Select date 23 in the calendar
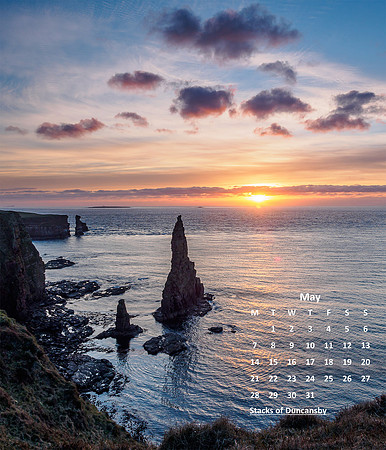The image size is (386, 450). (292, 379)
